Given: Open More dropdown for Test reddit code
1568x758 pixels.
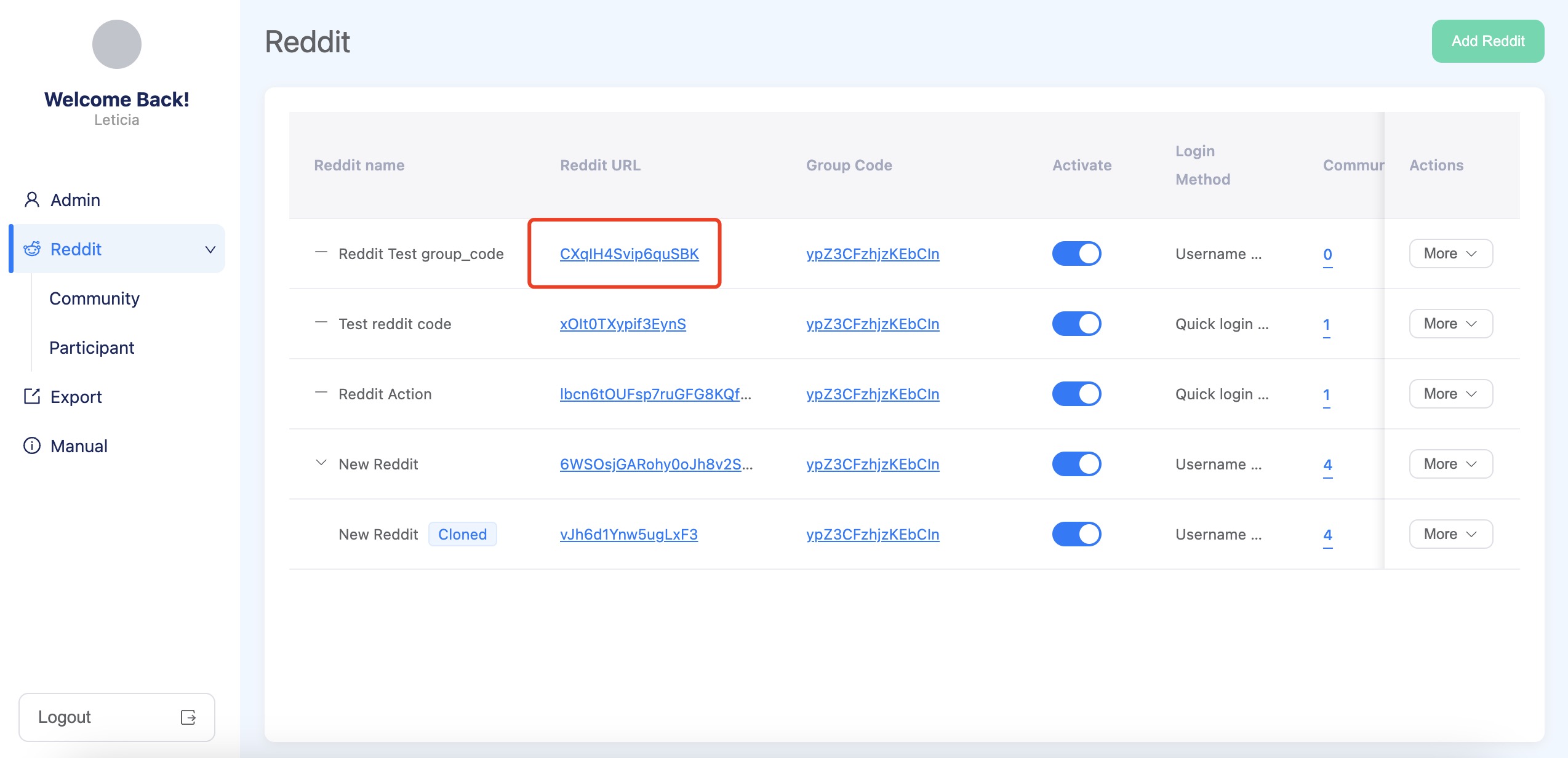Looking at the screenshot, I should (1450, 324).
